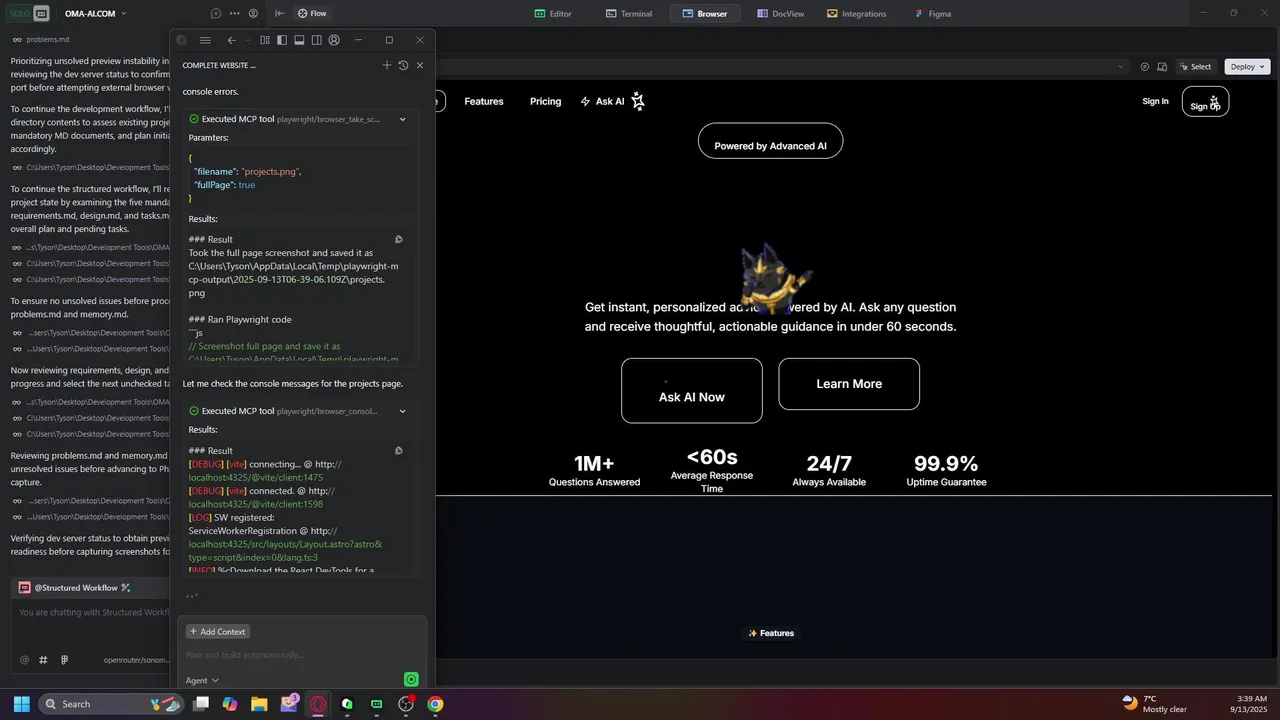Switch to the Figma tab
The height and width of the screenshot is (720, 1280).
[x=932, y=13]
